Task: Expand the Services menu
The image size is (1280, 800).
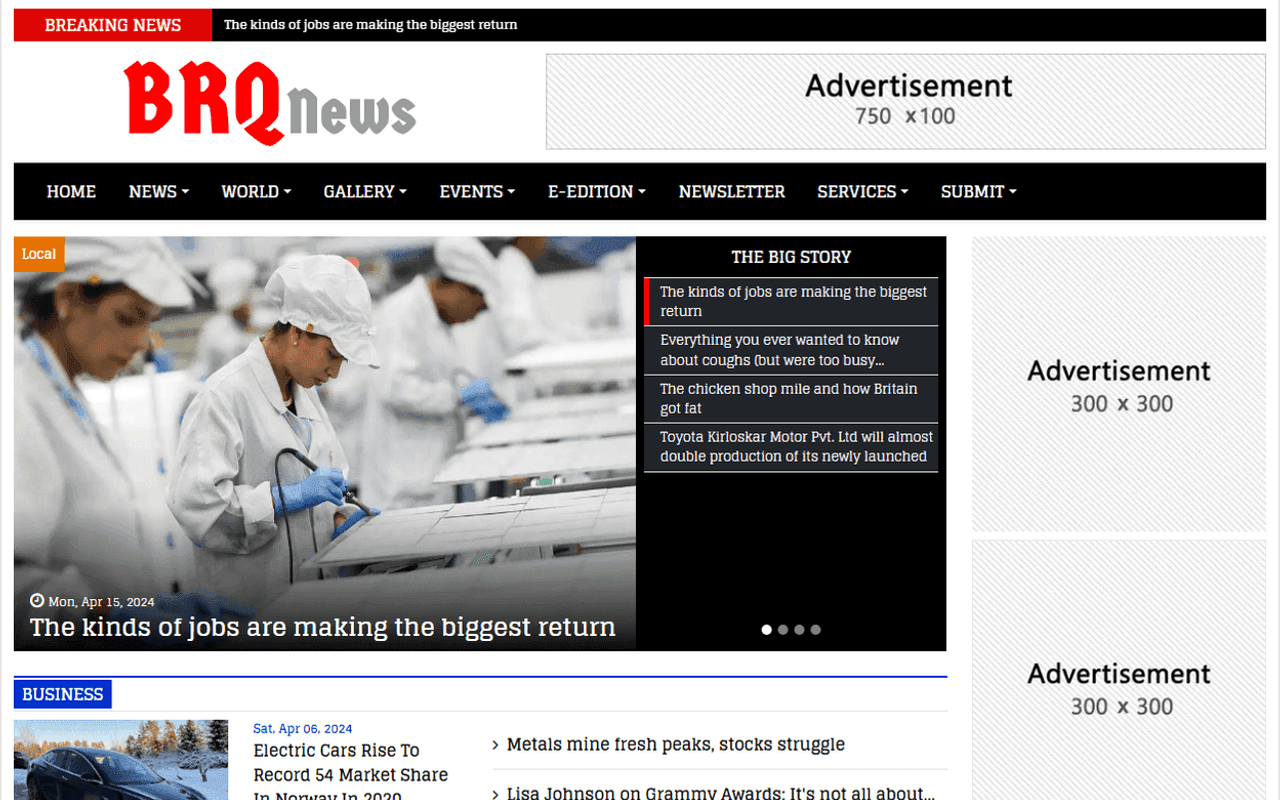Action: [x=862, y=192]
